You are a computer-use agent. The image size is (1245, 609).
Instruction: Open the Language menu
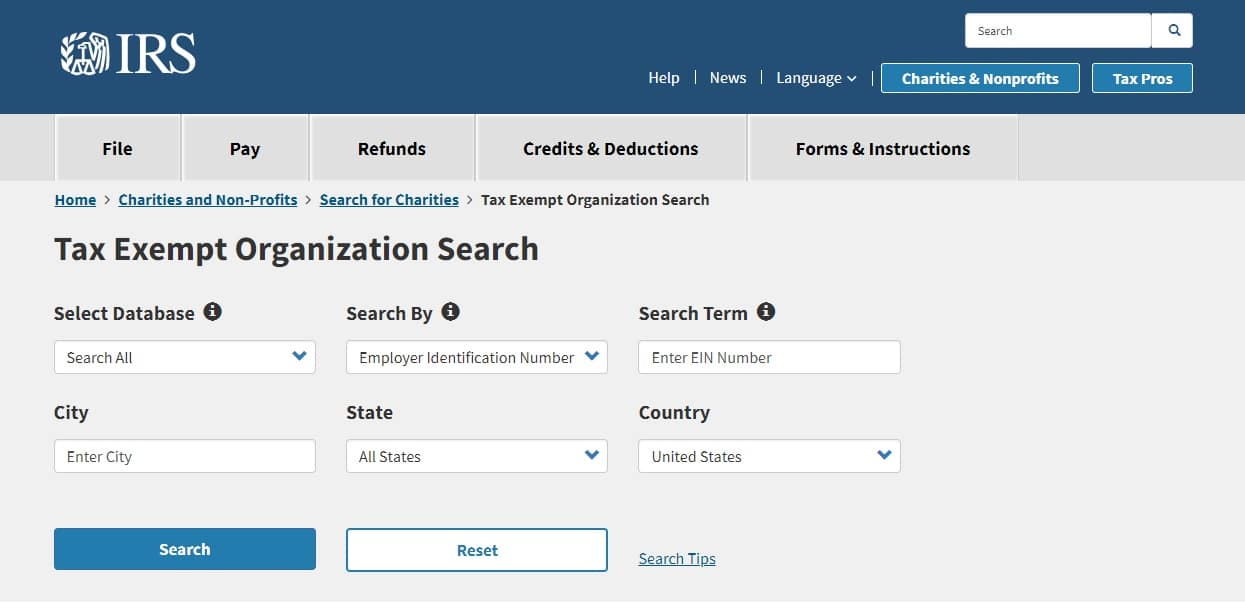point(816,78)
